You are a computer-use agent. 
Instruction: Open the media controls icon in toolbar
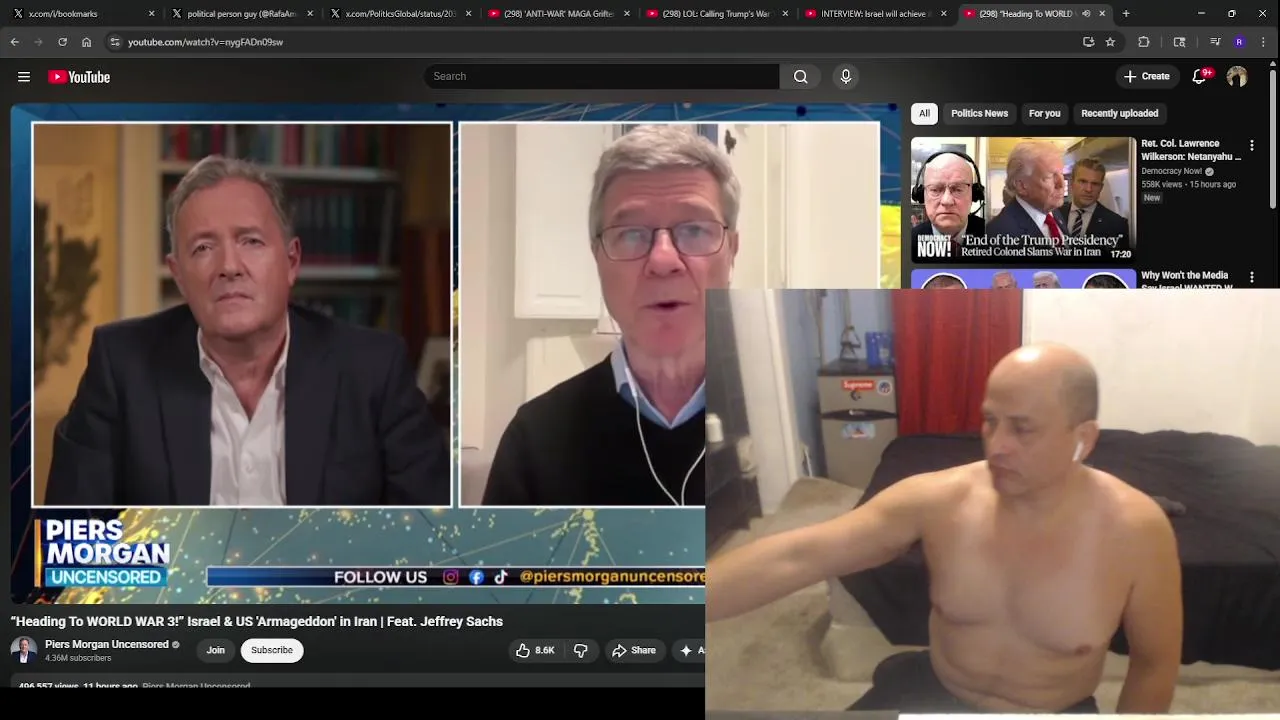1215,42
